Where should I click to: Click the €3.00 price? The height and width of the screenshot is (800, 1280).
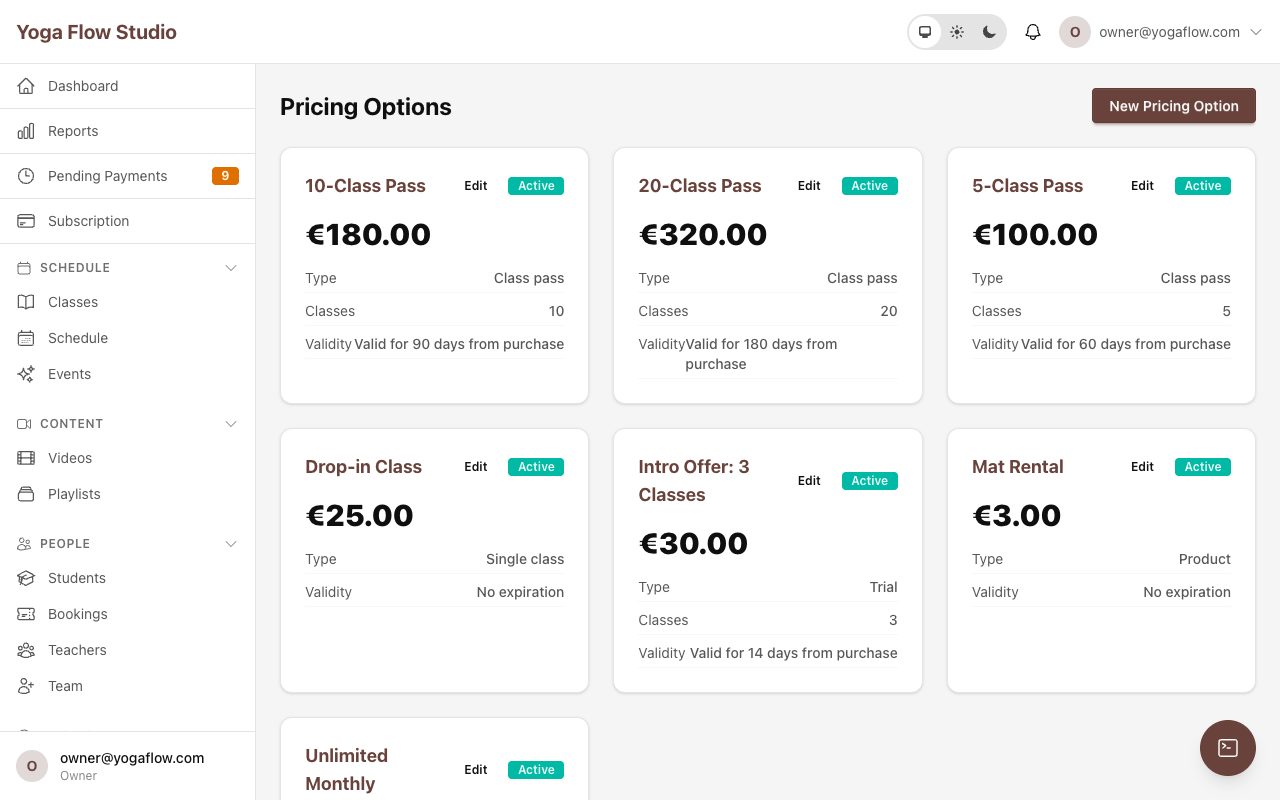(1017, 516)
